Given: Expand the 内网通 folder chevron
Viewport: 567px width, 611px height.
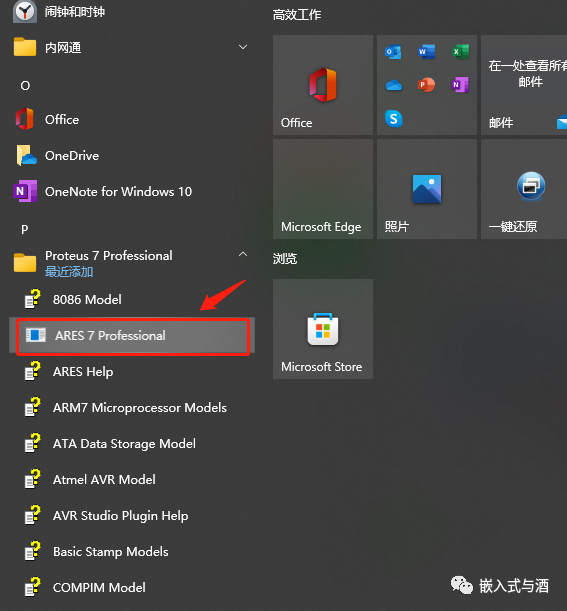Looking at the screenshot, I should (x=243, y=47).
